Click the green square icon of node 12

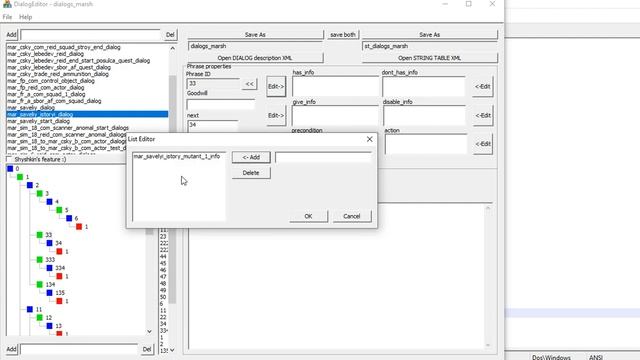pyautogui.click(x=40, y=318)
